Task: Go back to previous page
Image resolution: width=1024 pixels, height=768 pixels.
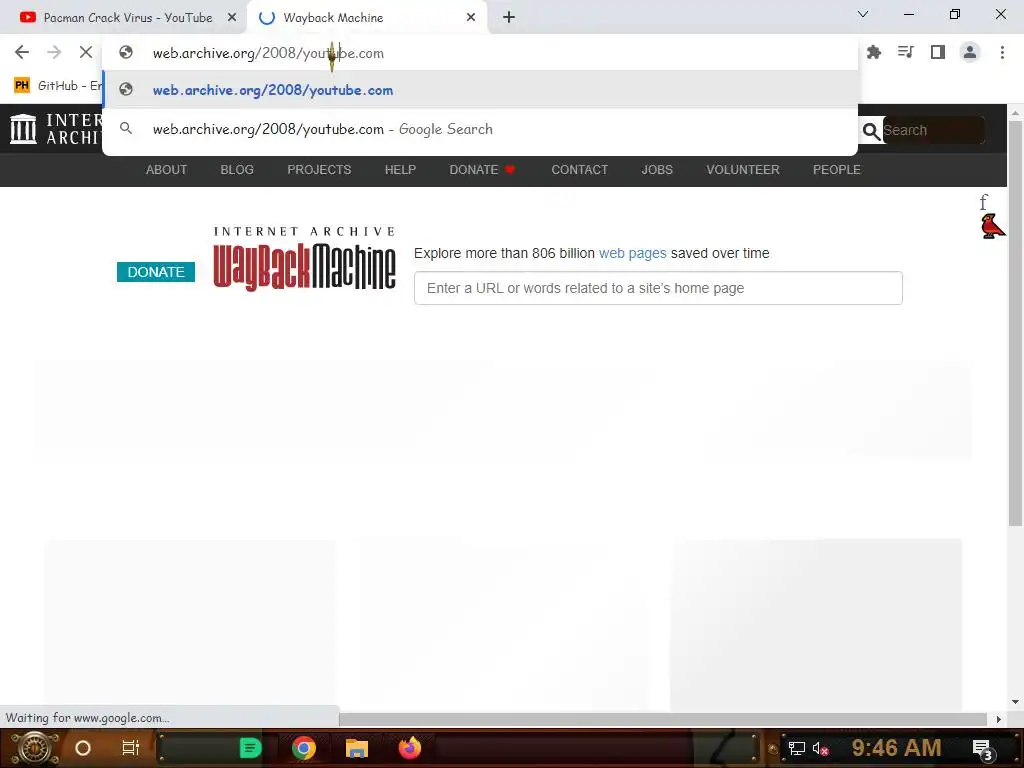Action: coord(22,52)
